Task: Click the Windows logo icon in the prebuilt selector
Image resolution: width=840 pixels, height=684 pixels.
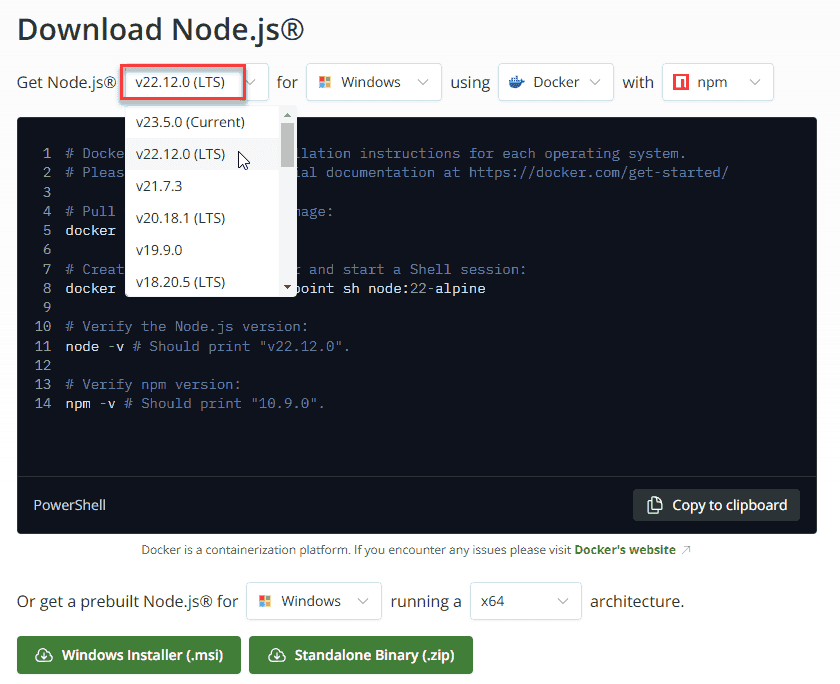Action: (x=265, y=601)
